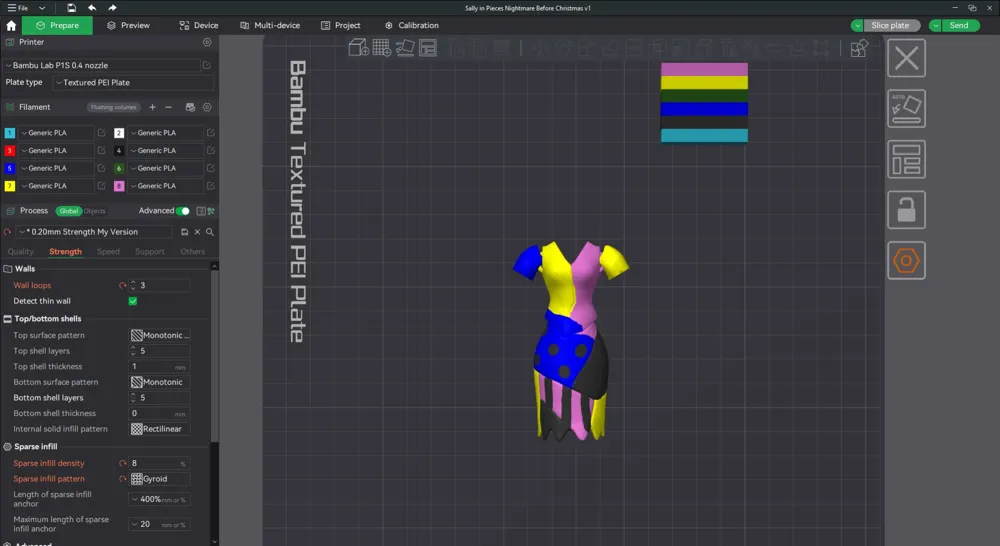Switch to the Preview tab

(128, 26)
